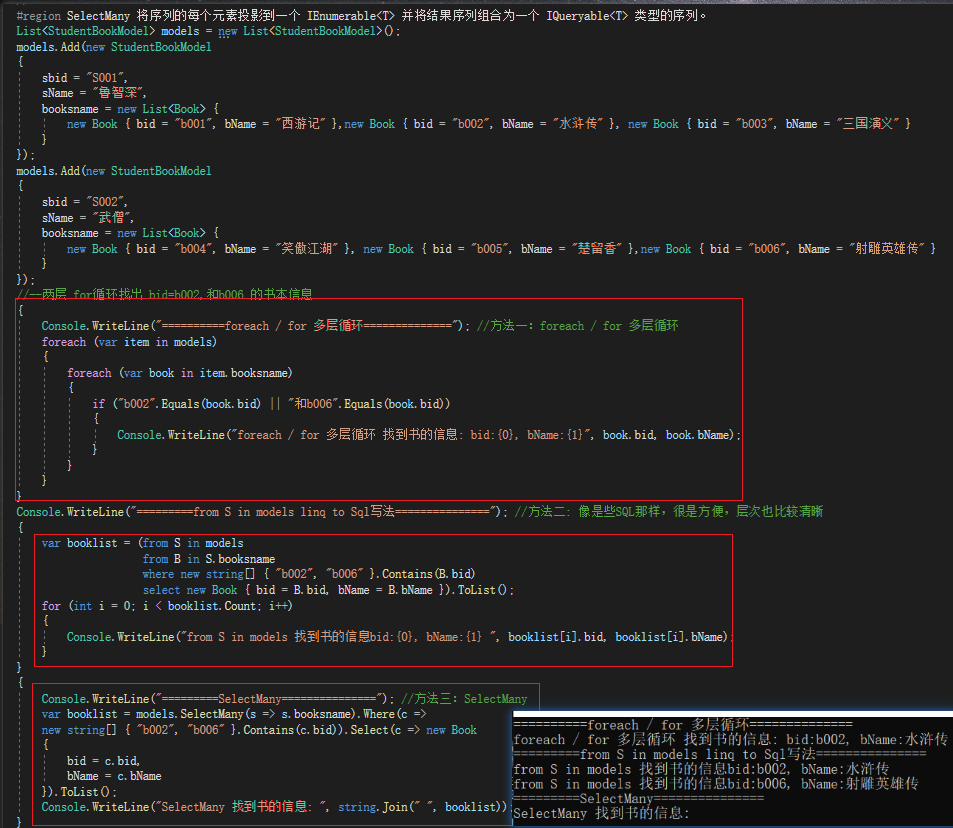Viewport: 953px width, 828px height.
Task: Click the sName = "鲁智深" assignment
Action: point(94,93)
